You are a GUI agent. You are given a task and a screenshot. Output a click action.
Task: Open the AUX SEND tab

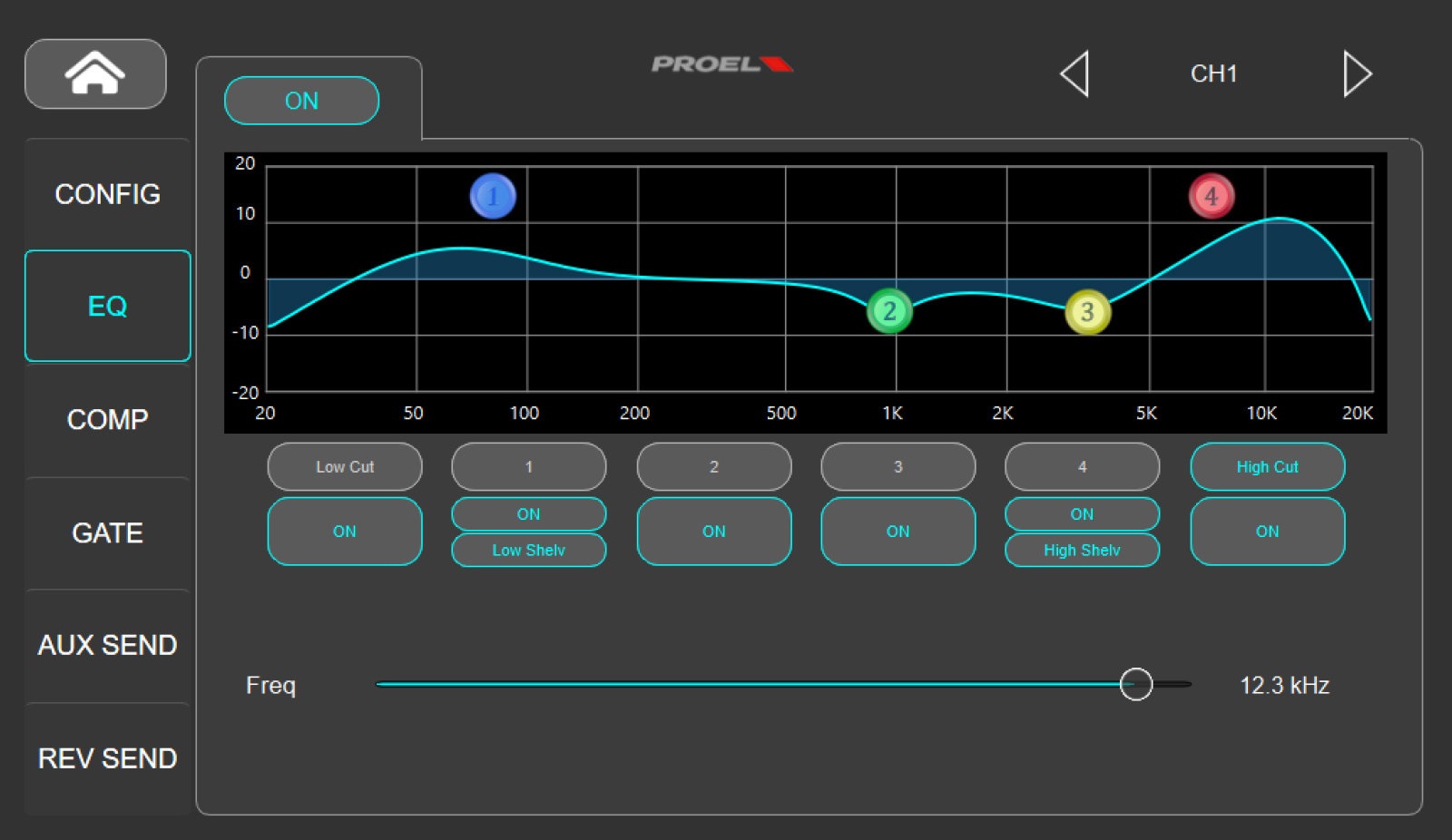(x=108, y=645)
